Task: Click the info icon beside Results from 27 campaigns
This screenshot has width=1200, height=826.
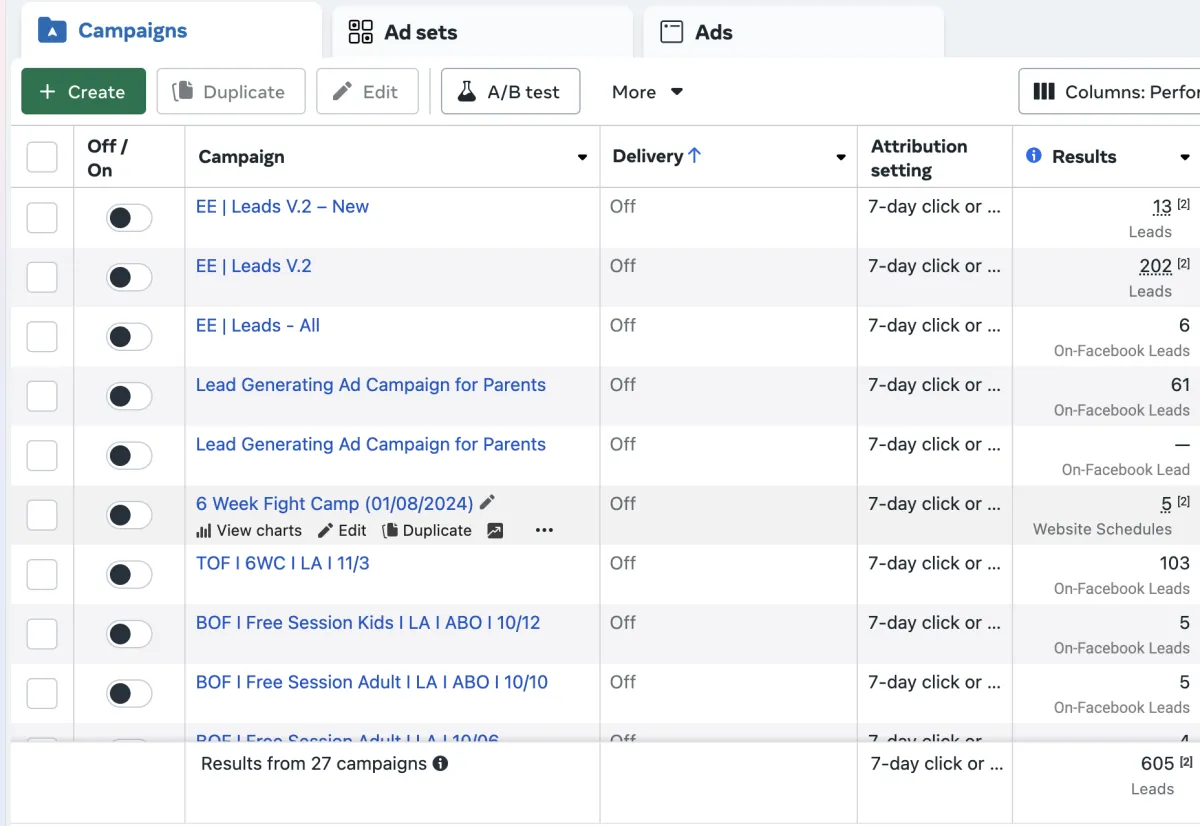Action: click(440, 764)
